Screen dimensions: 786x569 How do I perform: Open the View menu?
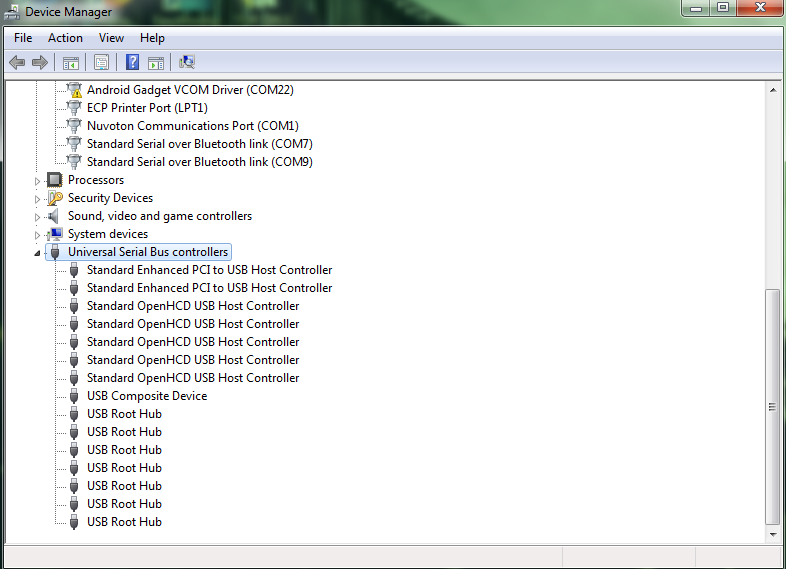[111, 38]
